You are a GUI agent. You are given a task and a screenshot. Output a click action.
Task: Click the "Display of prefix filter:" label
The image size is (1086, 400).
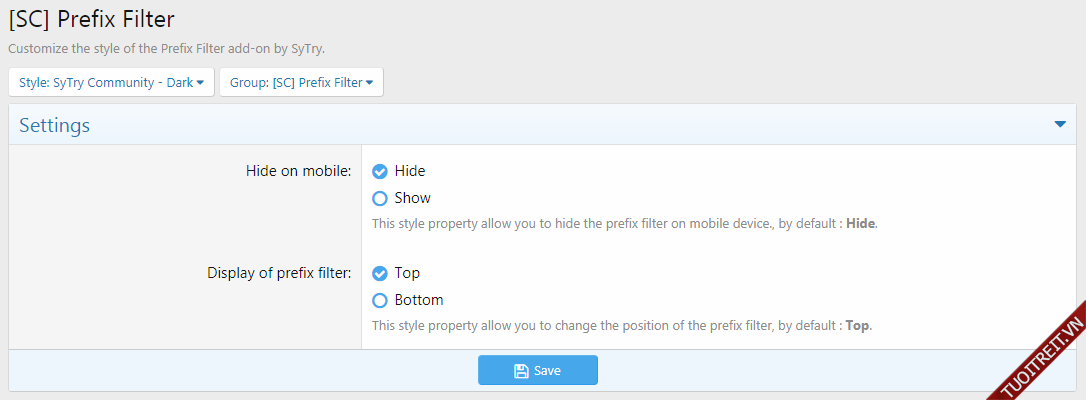(x=279, y=273)
